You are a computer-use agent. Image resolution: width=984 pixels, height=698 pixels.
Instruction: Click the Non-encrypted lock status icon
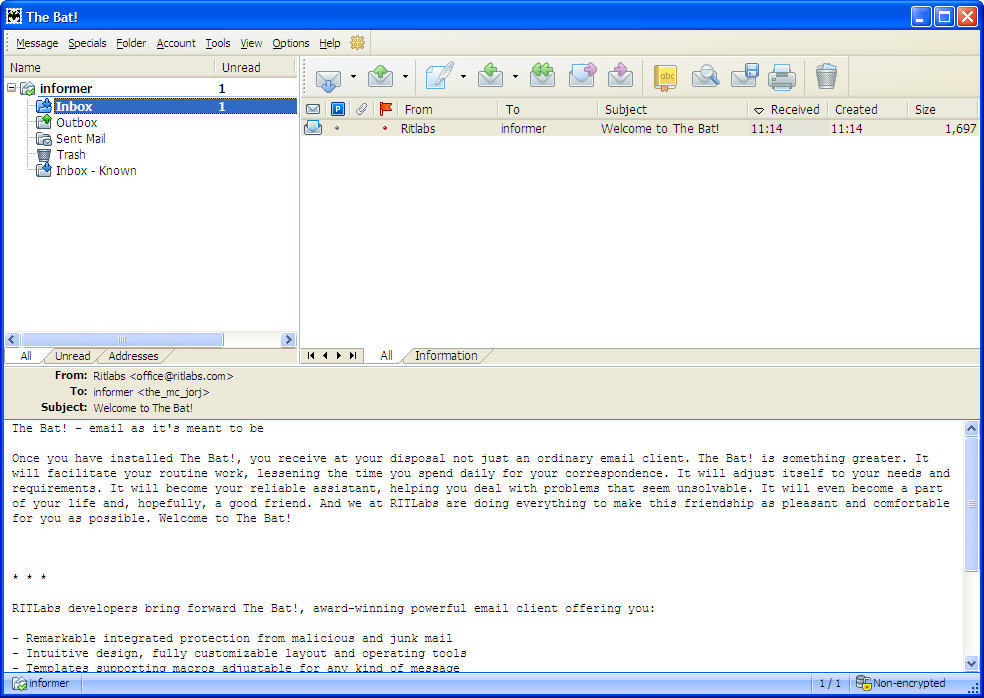coord(864,683)
